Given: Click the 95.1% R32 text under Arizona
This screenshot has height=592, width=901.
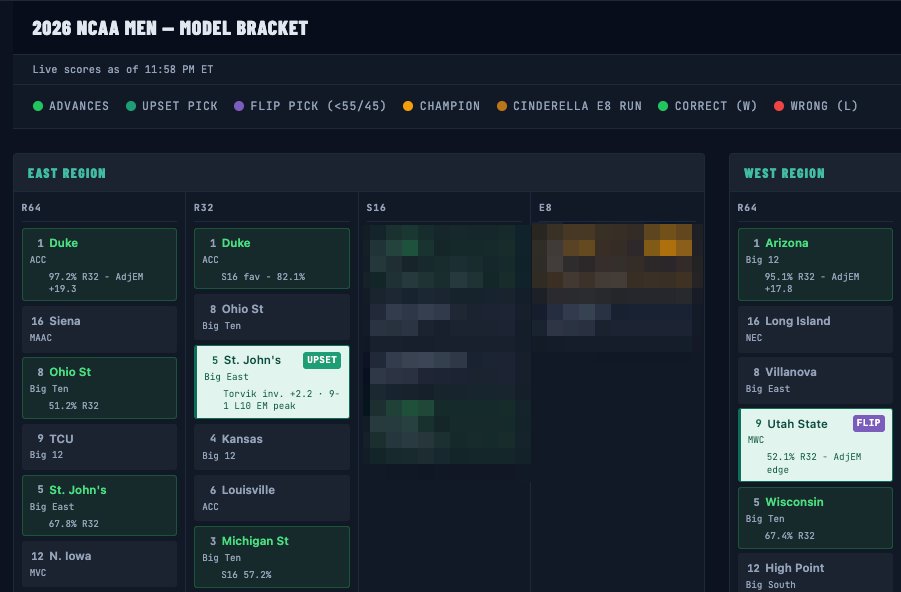Looking at the screenshot, I should pyautogui.click(x=812, y=283).
